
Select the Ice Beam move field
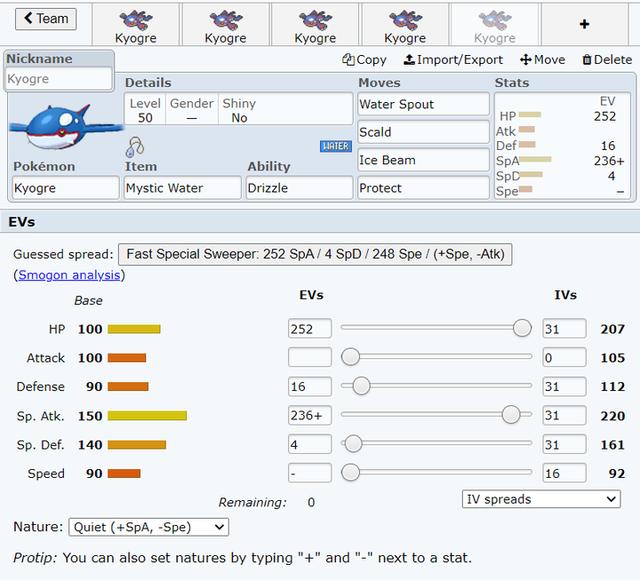click(424, 160)
